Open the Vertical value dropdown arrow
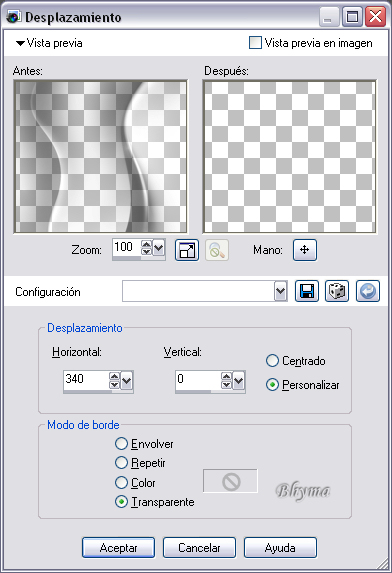 tap(239, 381)
